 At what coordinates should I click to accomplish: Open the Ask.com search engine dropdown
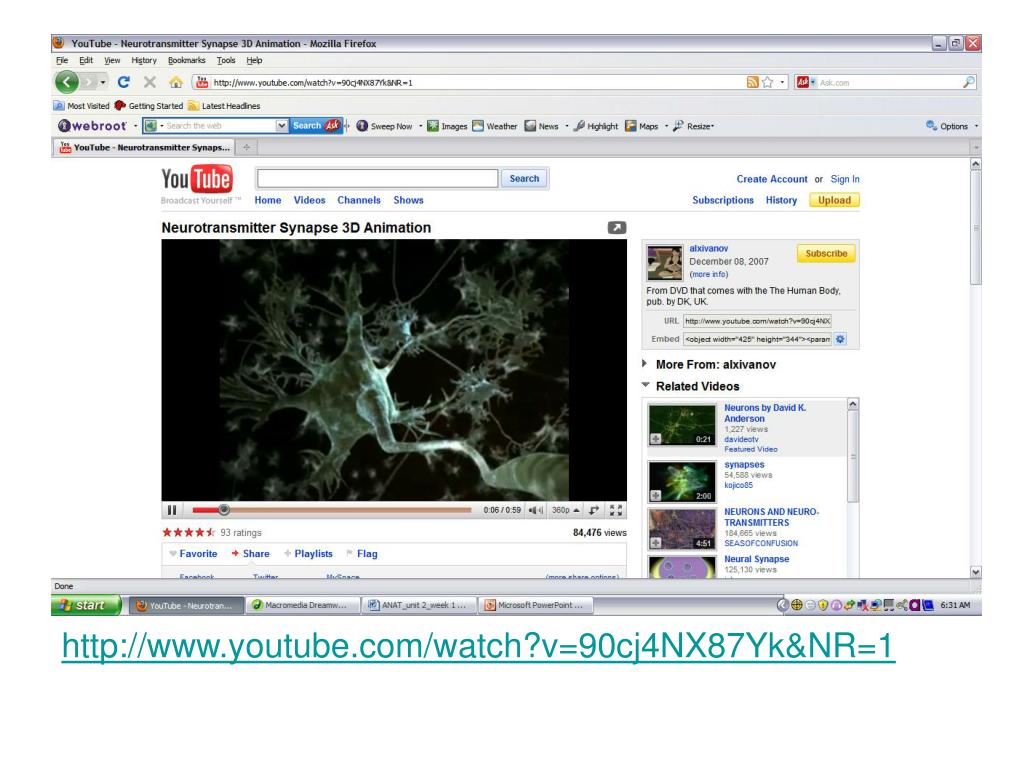[x=804, y=82]
